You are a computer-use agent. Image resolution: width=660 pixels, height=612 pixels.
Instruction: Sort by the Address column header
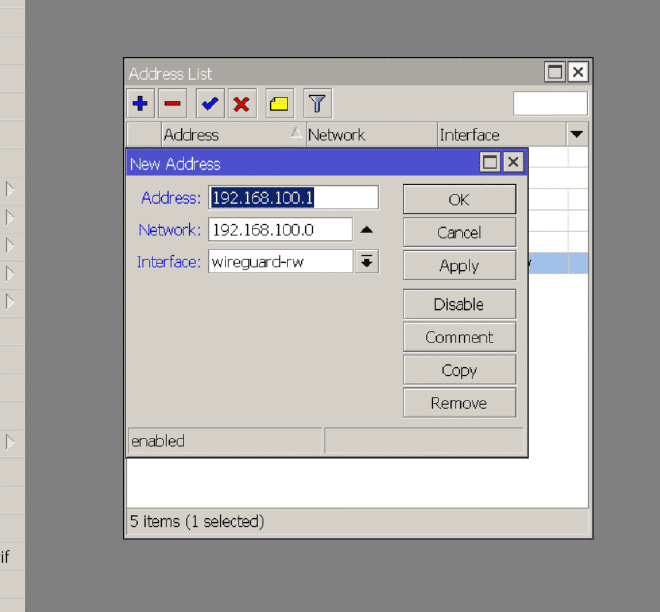click(233, 135)
